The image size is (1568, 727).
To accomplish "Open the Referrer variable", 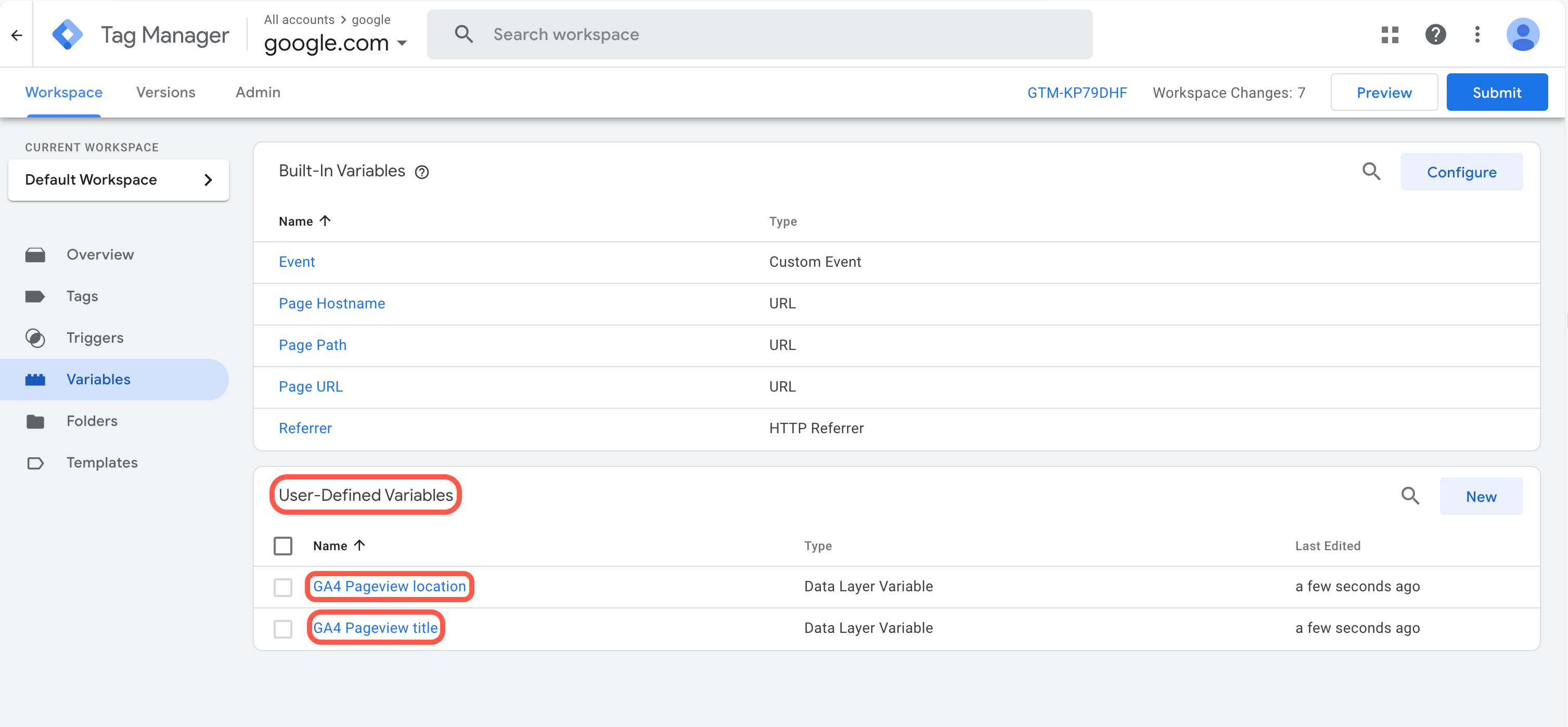I will tap(305, 429).
